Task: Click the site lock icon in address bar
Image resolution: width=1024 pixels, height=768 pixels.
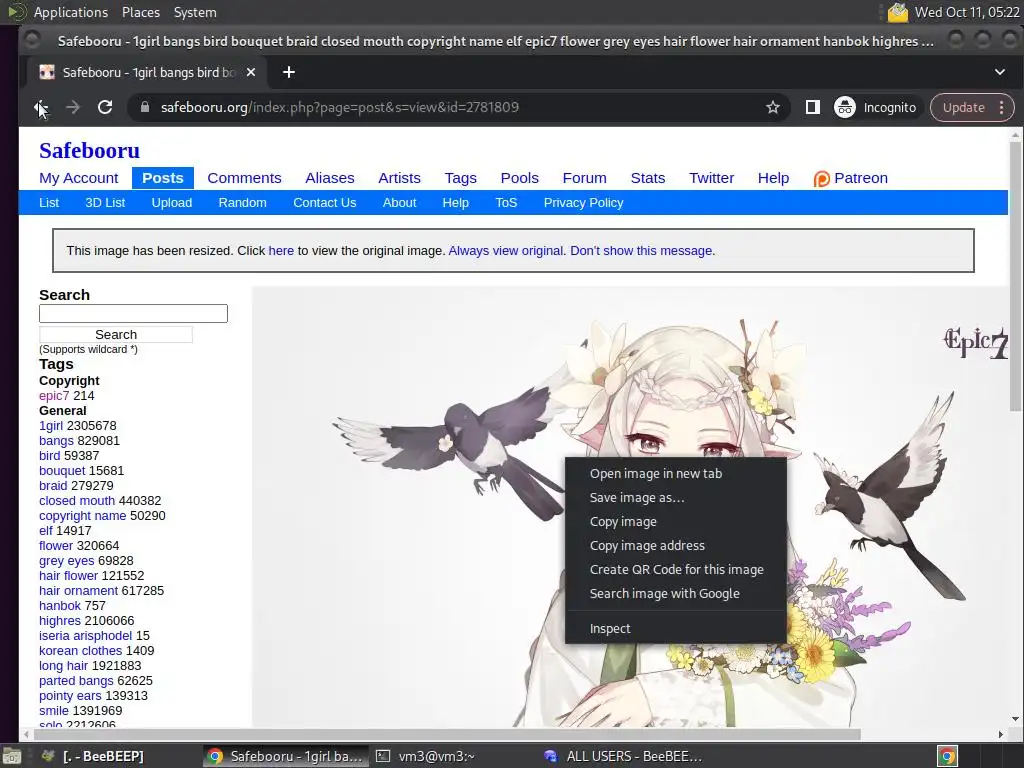Action: pos(145,107)
